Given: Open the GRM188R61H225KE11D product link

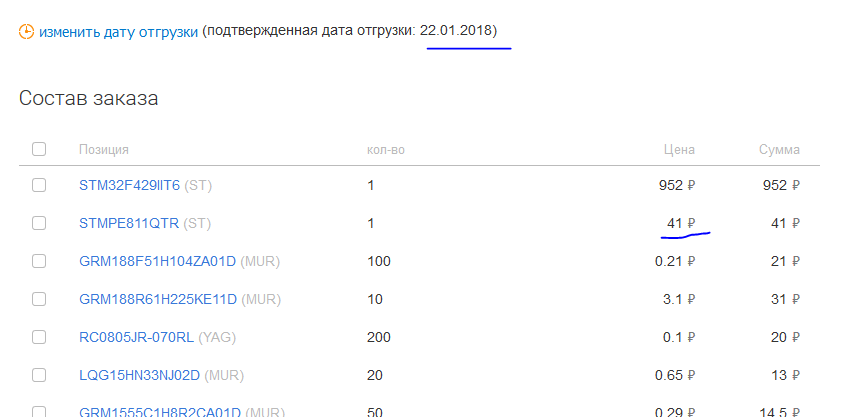Looking at the screenshot, I should [158, 300].
